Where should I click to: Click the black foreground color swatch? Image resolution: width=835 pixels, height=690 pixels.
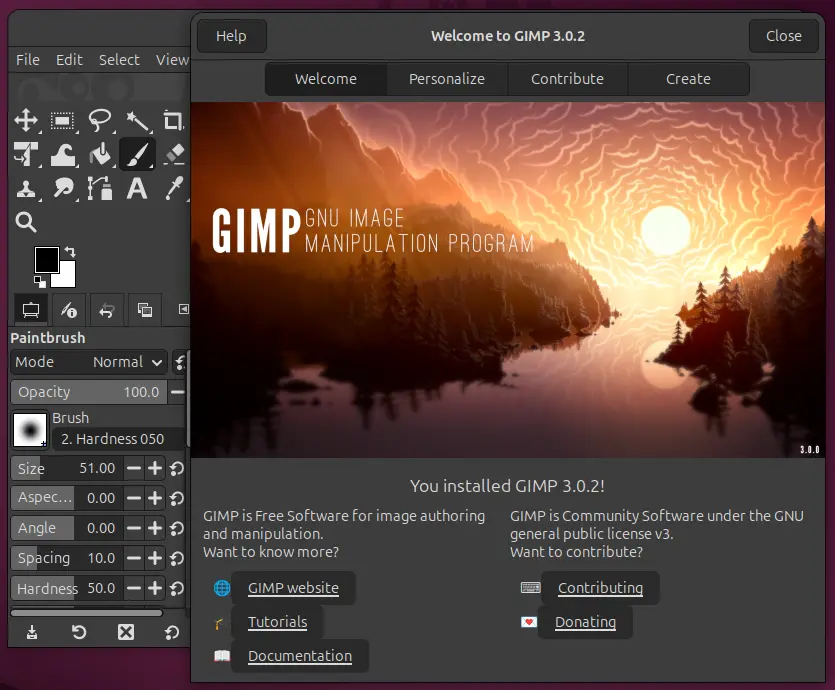coord(48,259)
